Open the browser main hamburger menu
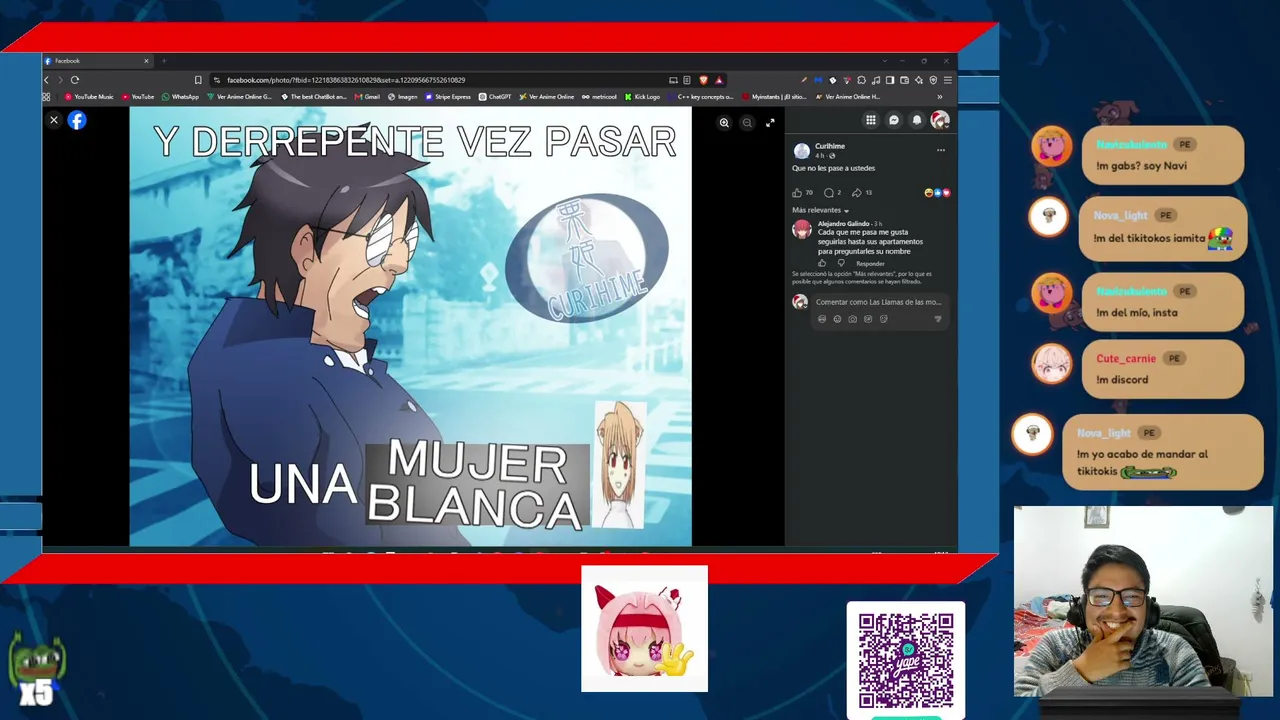The image size is (1280, 720). pos(948,80)
